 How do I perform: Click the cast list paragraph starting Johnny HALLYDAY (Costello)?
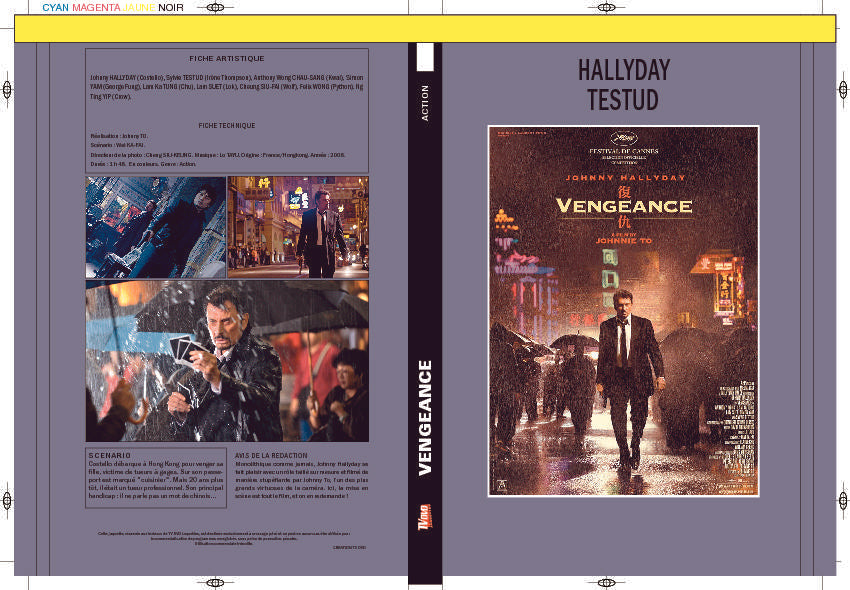pos(227,87)
